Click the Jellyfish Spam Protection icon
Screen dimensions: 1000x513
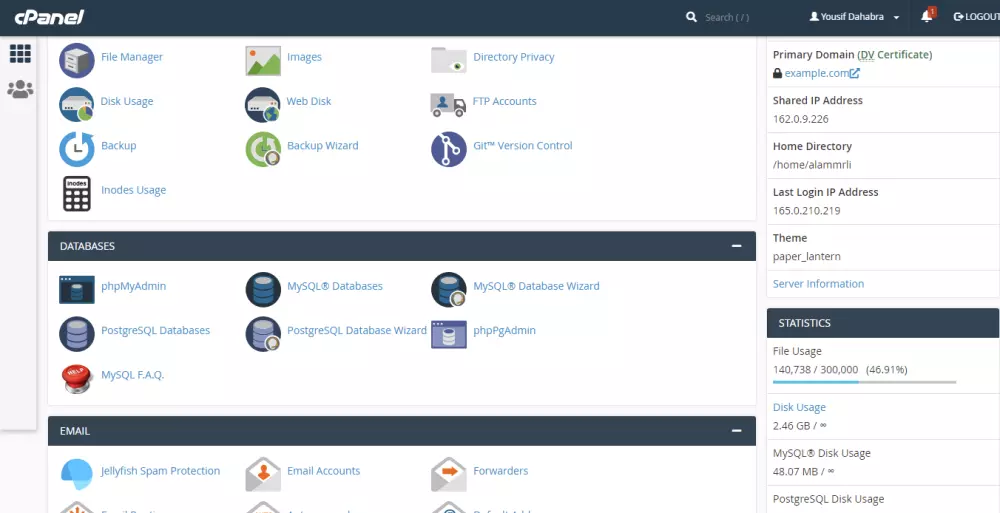77,474
